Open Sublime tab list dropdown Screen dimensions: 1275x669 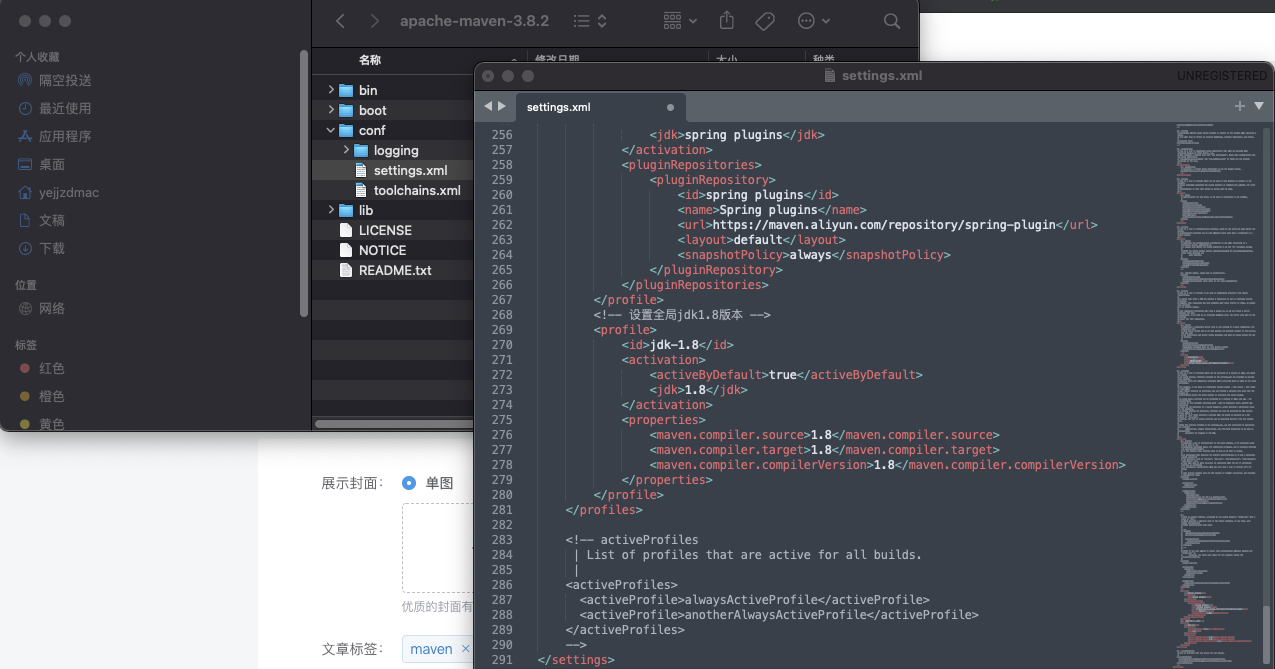pos(1259,106)
